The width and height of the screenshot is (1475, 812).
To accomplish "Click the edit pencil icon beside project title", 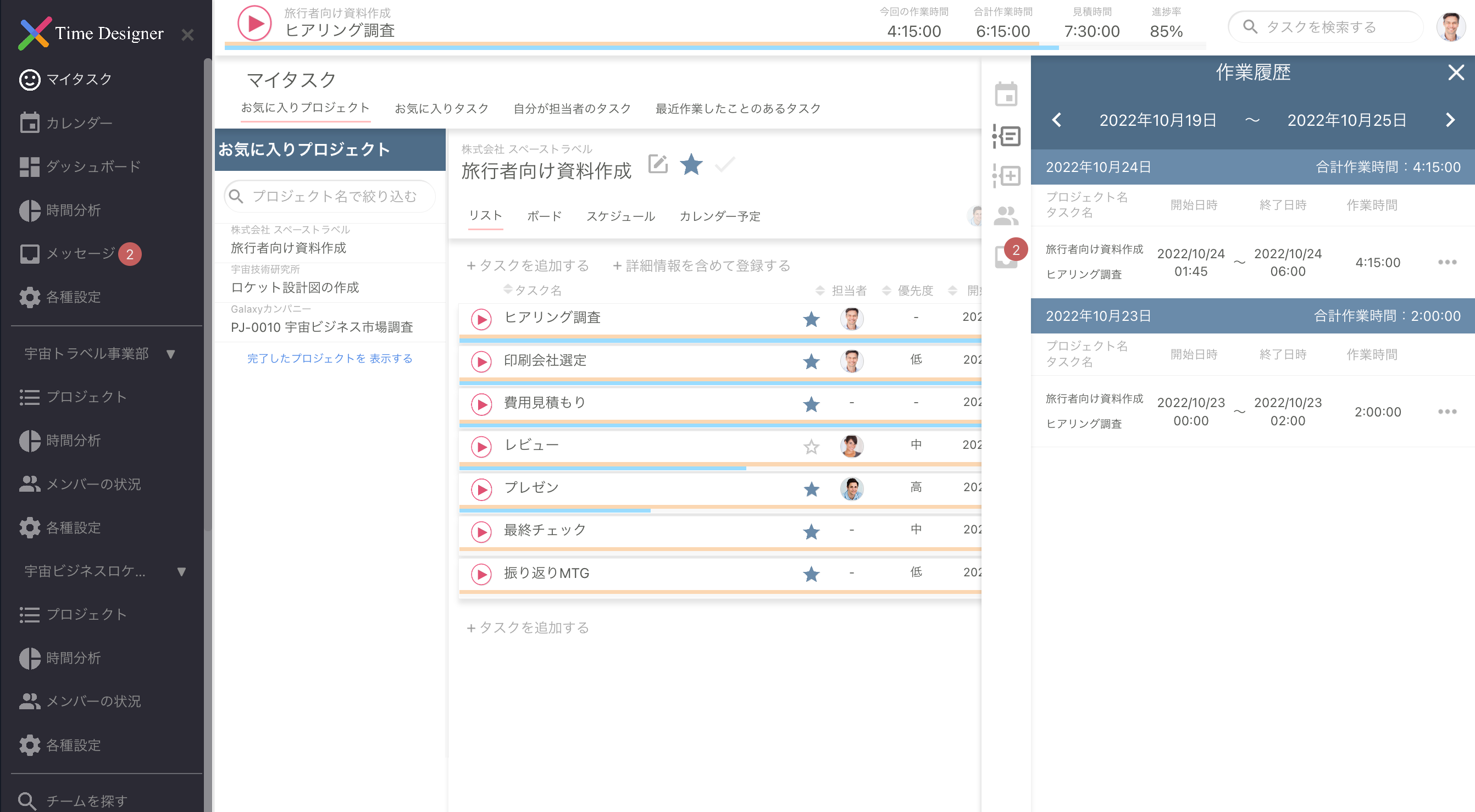I will (x=658, y=164).
